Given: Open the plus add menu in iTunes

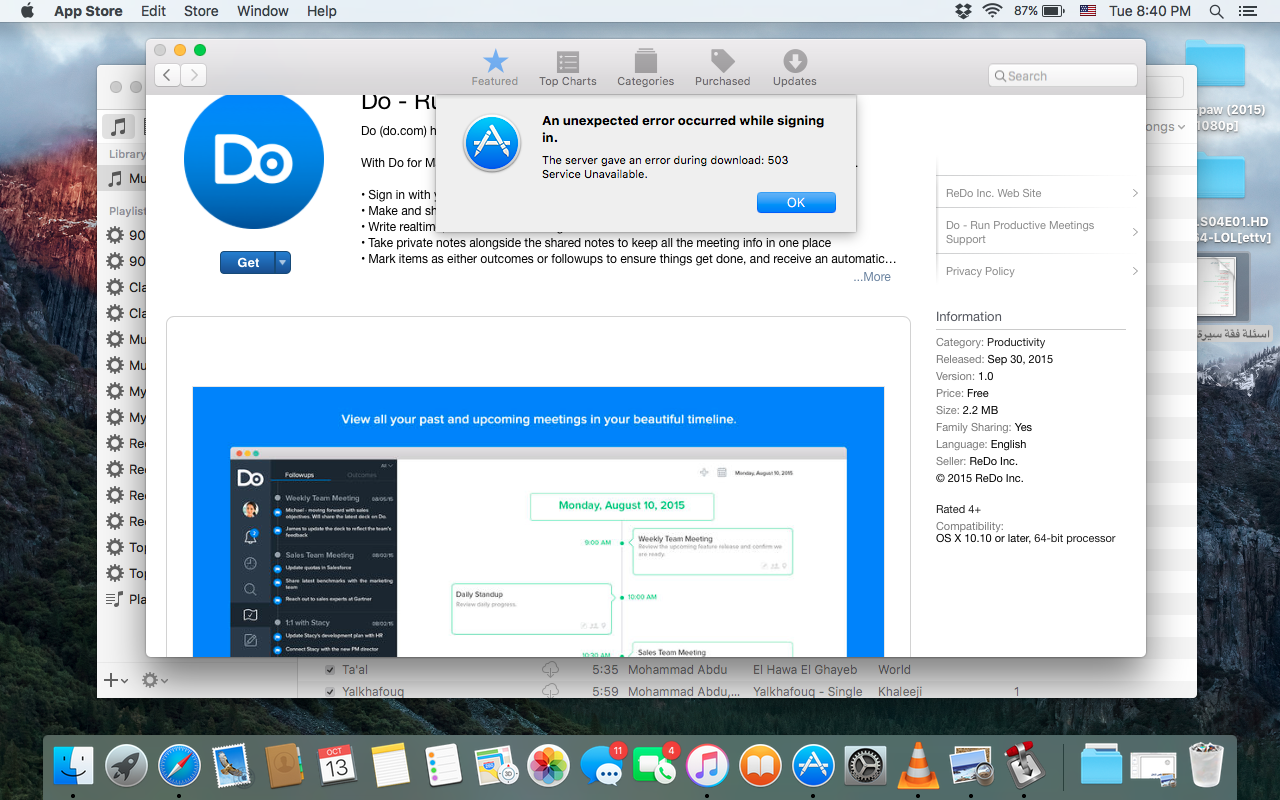Looking at the screenshot, I should click(116, 680).
